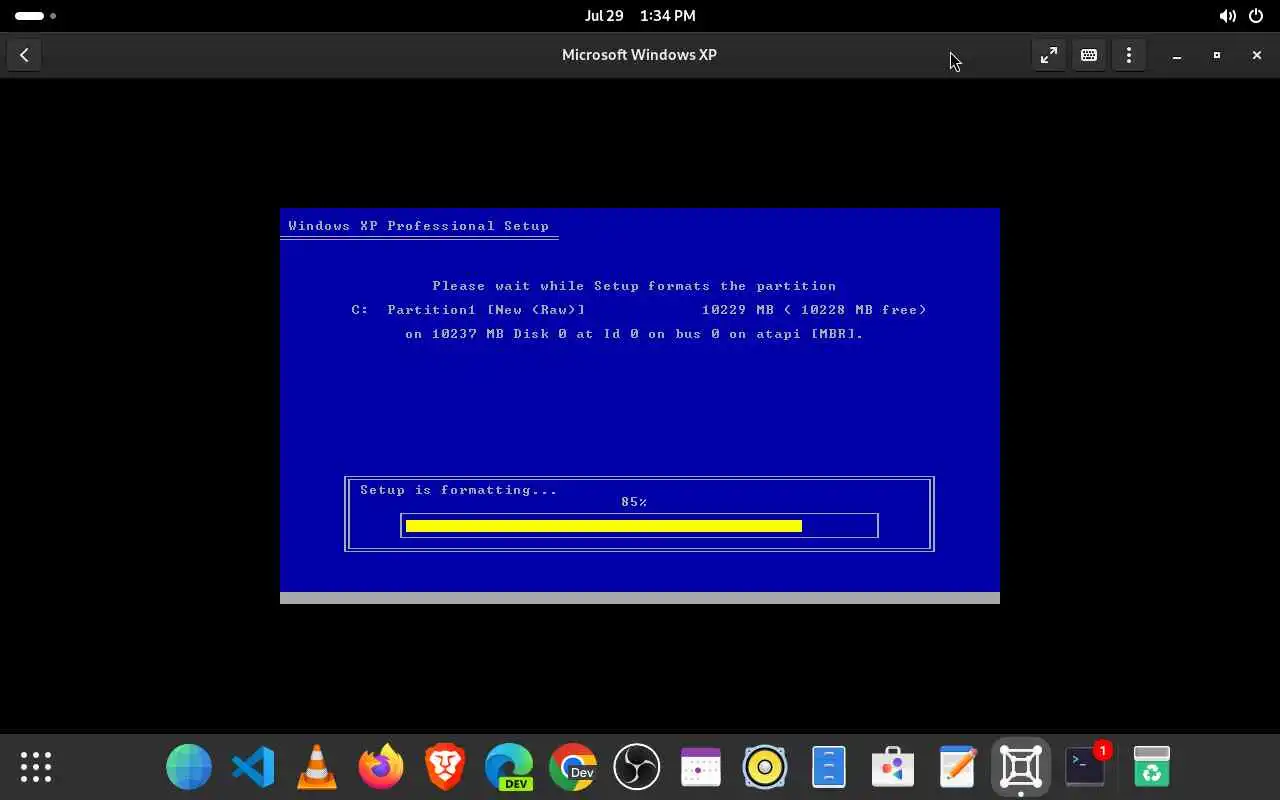Click the Microsoft Windows XP window title

(639, 55)
